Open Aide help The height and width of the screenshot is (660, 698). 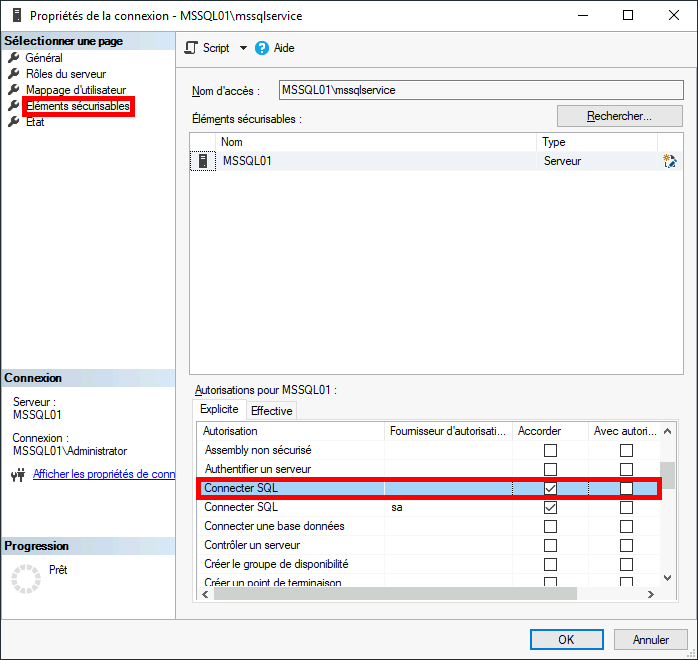click(x=275, y=48)
